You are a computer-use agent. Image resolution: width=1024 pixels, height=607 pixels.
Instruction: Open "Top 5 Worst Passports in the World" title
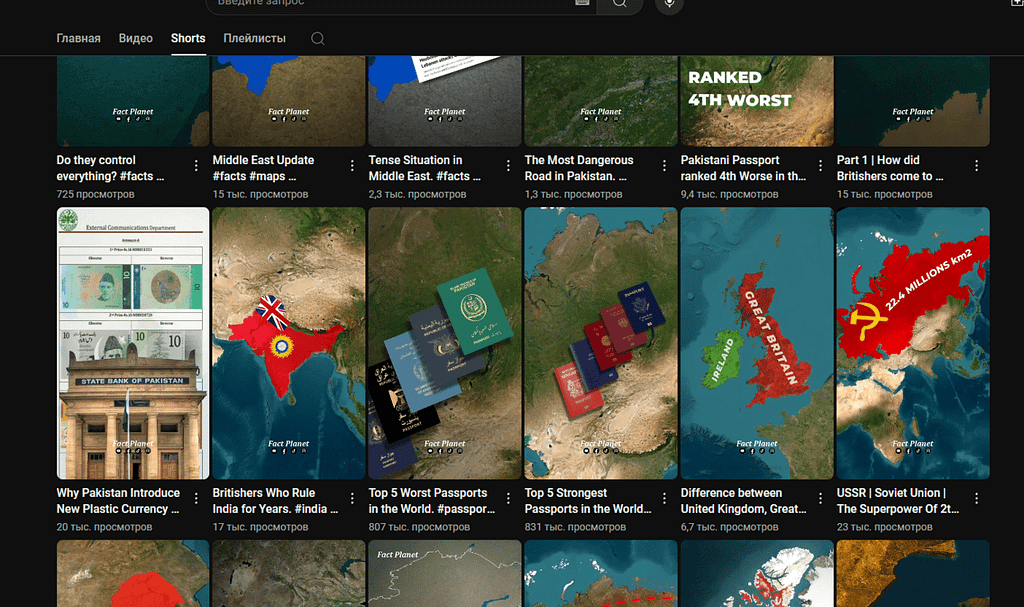[432, 500]
